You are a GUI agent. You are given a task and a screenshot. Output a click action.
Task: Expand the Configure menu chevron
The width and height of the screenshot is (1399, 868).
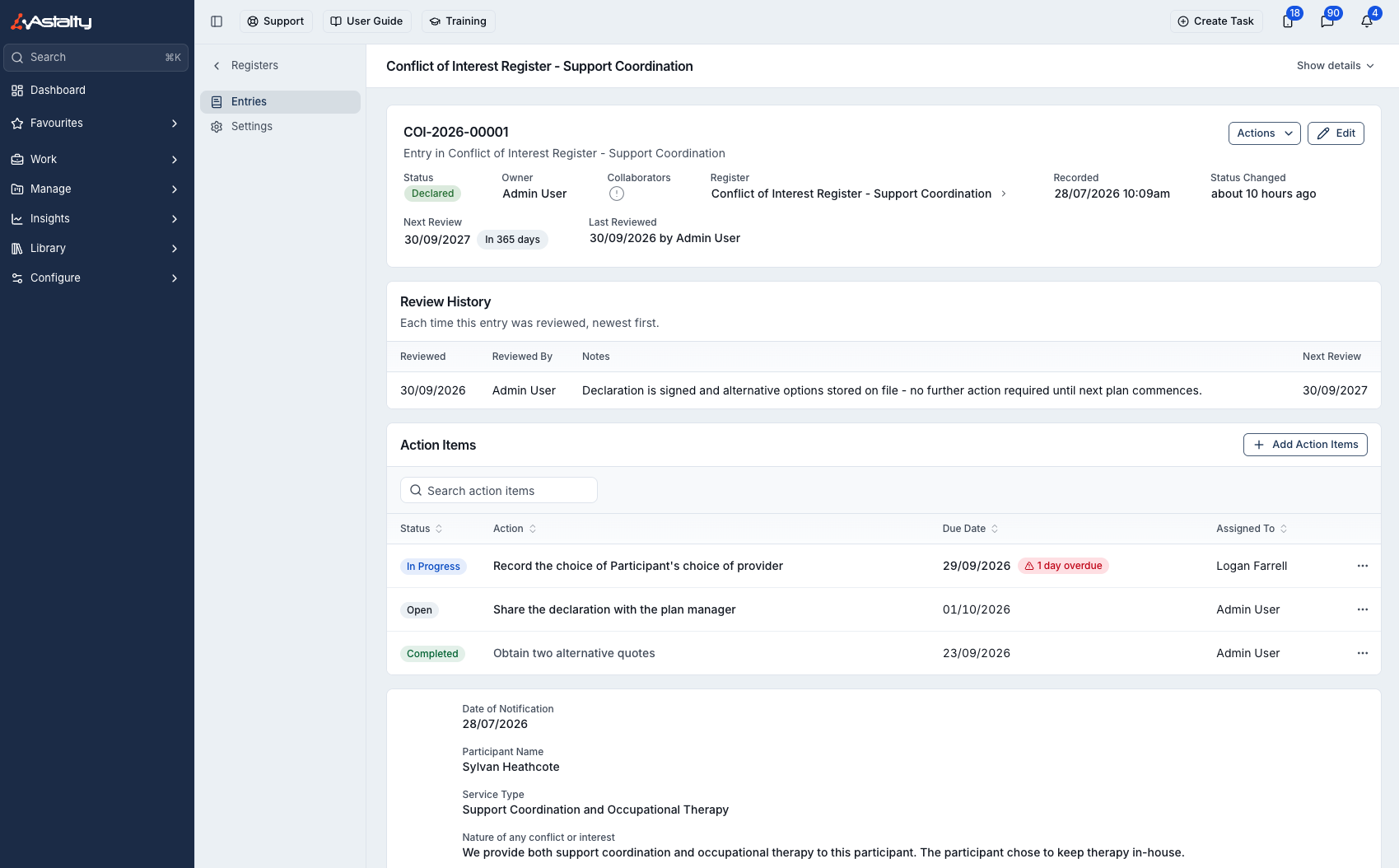click(x=175, y=278)
